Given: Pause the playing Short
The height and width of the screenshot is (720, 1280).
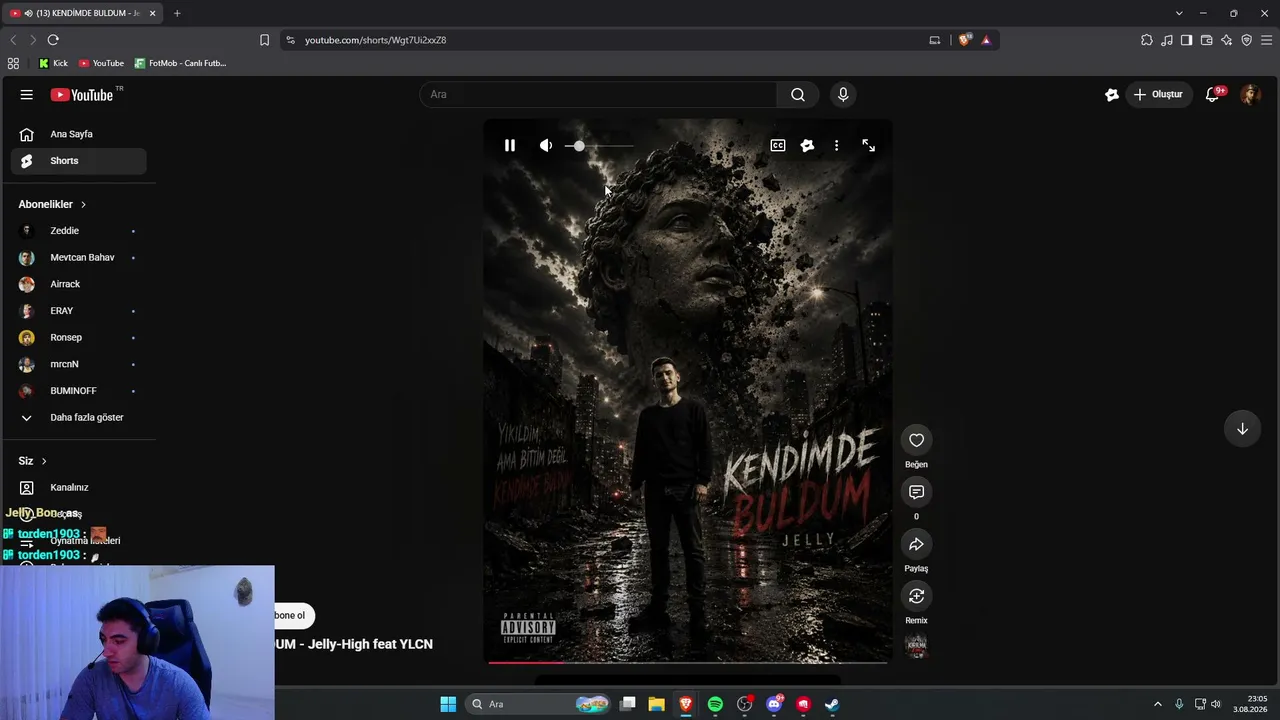Looking at the screenshot, I should pyautogui.click(x=510, y=146).
